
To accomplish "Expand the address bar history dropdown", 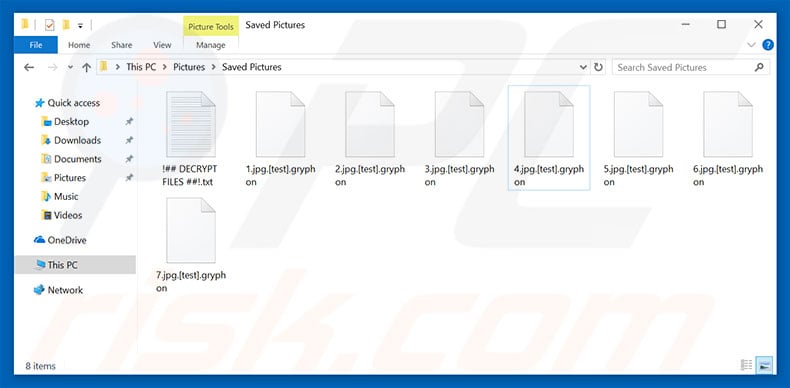I will [583, 67].
